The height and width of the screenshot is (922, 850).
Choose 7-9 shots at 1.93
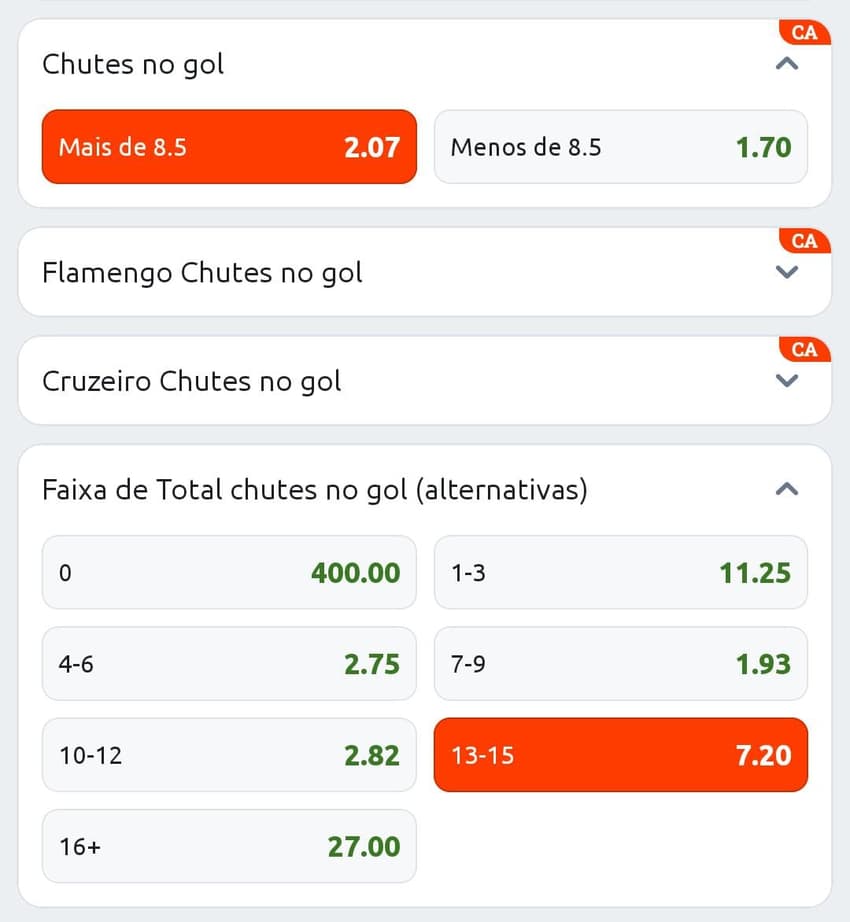click(x=621, y=664)
